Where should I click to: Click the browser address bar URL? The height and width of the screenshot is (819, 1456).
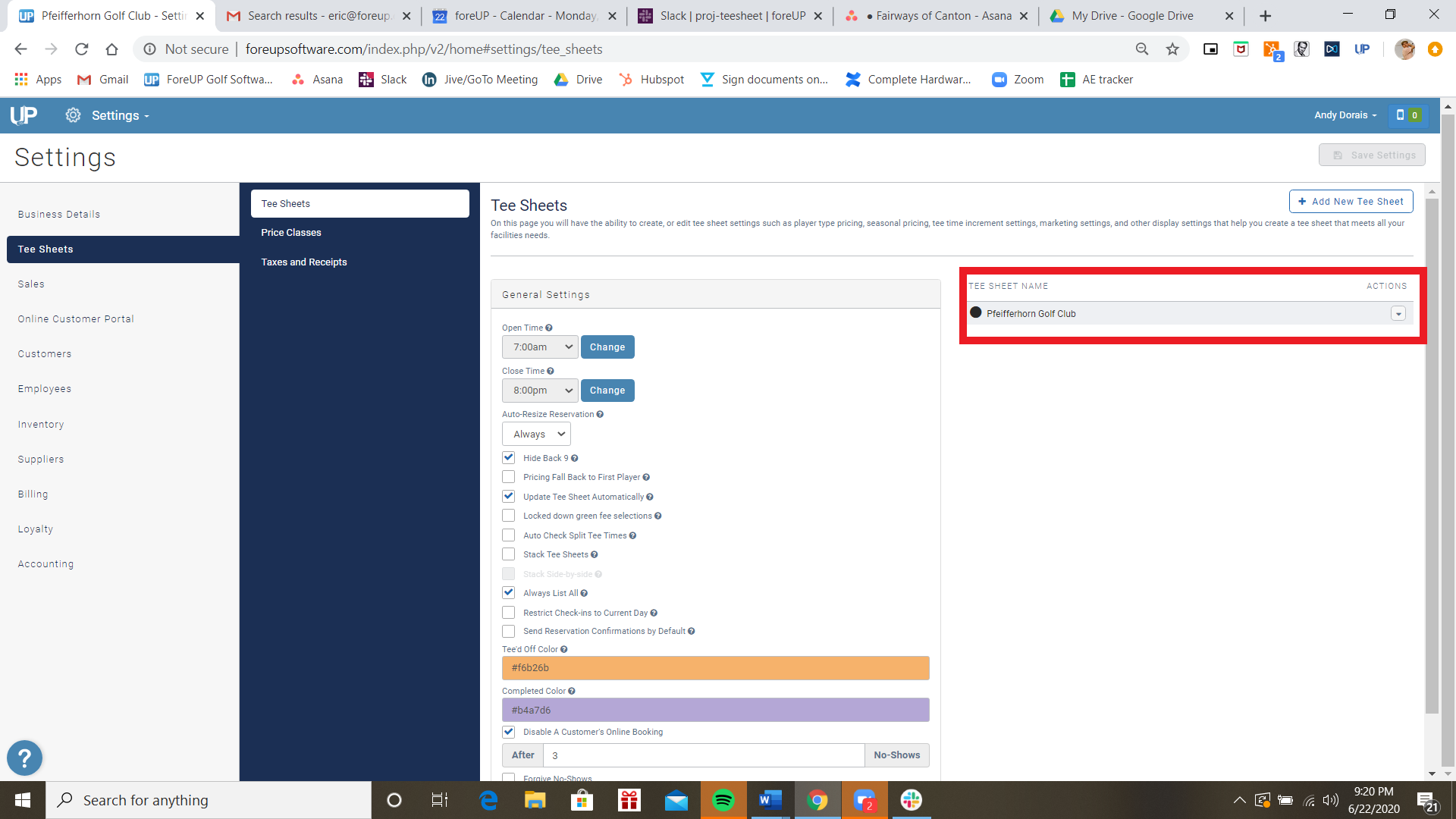[x=424, y=49]
